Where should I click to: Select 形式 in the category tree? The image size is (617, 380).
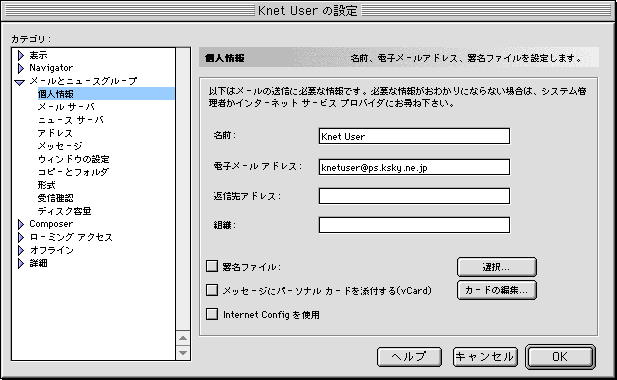pyautogui.click(x=46, y=185)
